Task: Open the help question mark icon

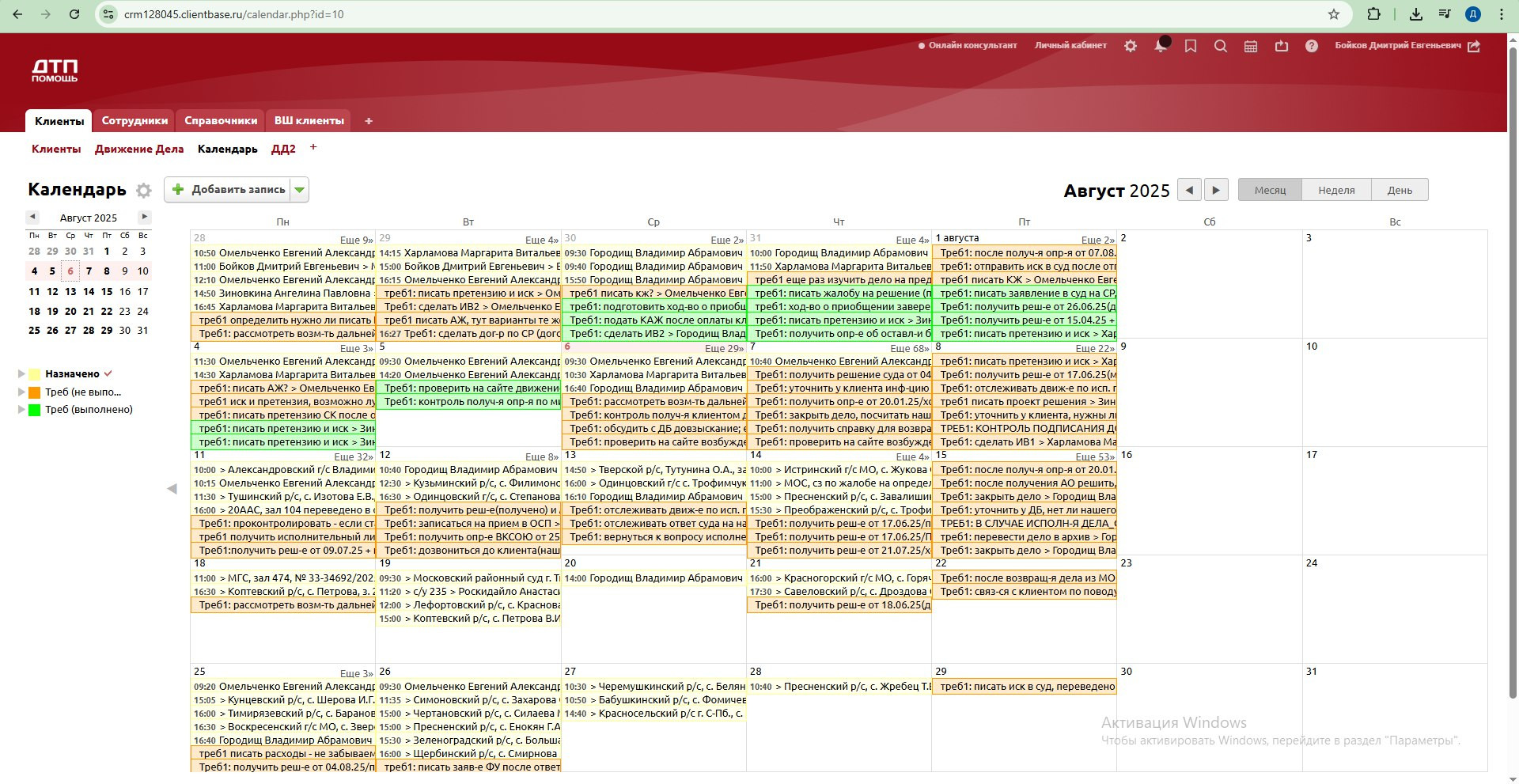Action: [x=1311, y=46]
